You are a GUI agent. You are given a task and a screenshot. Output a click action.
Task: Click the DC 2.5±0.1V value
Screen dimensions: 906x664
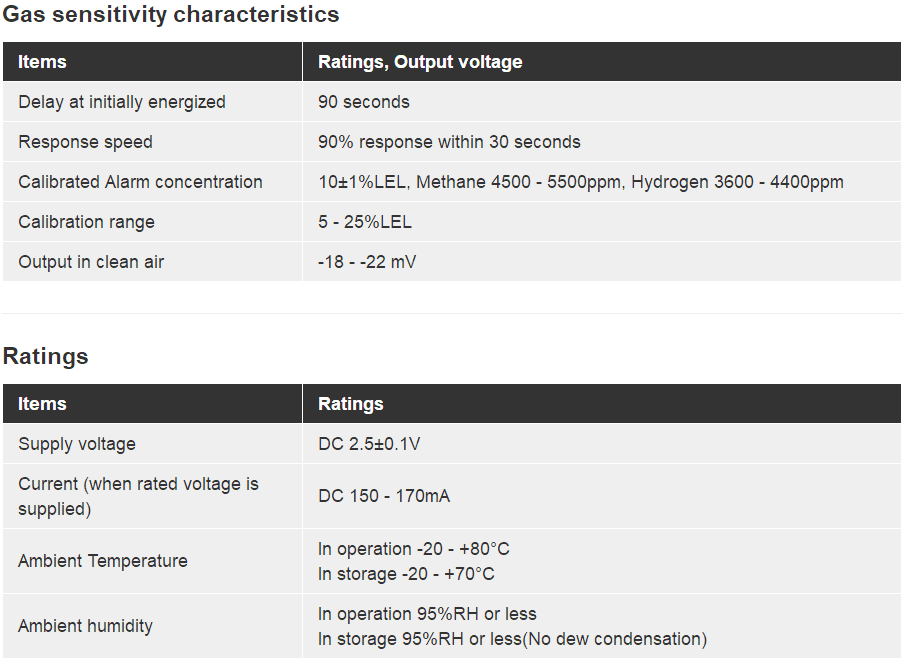pos(369,444)
